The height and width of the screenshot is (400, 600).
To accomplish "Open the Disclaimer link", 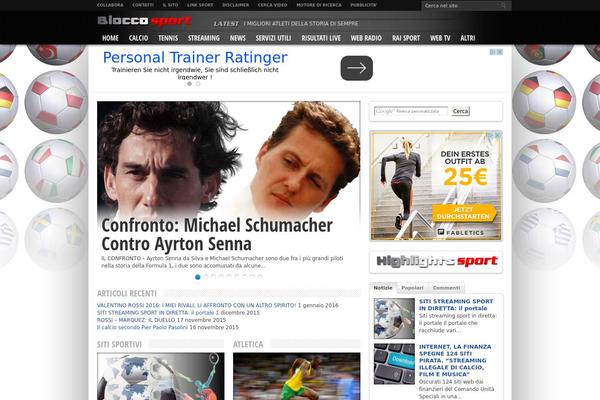I will pos(236,5).
